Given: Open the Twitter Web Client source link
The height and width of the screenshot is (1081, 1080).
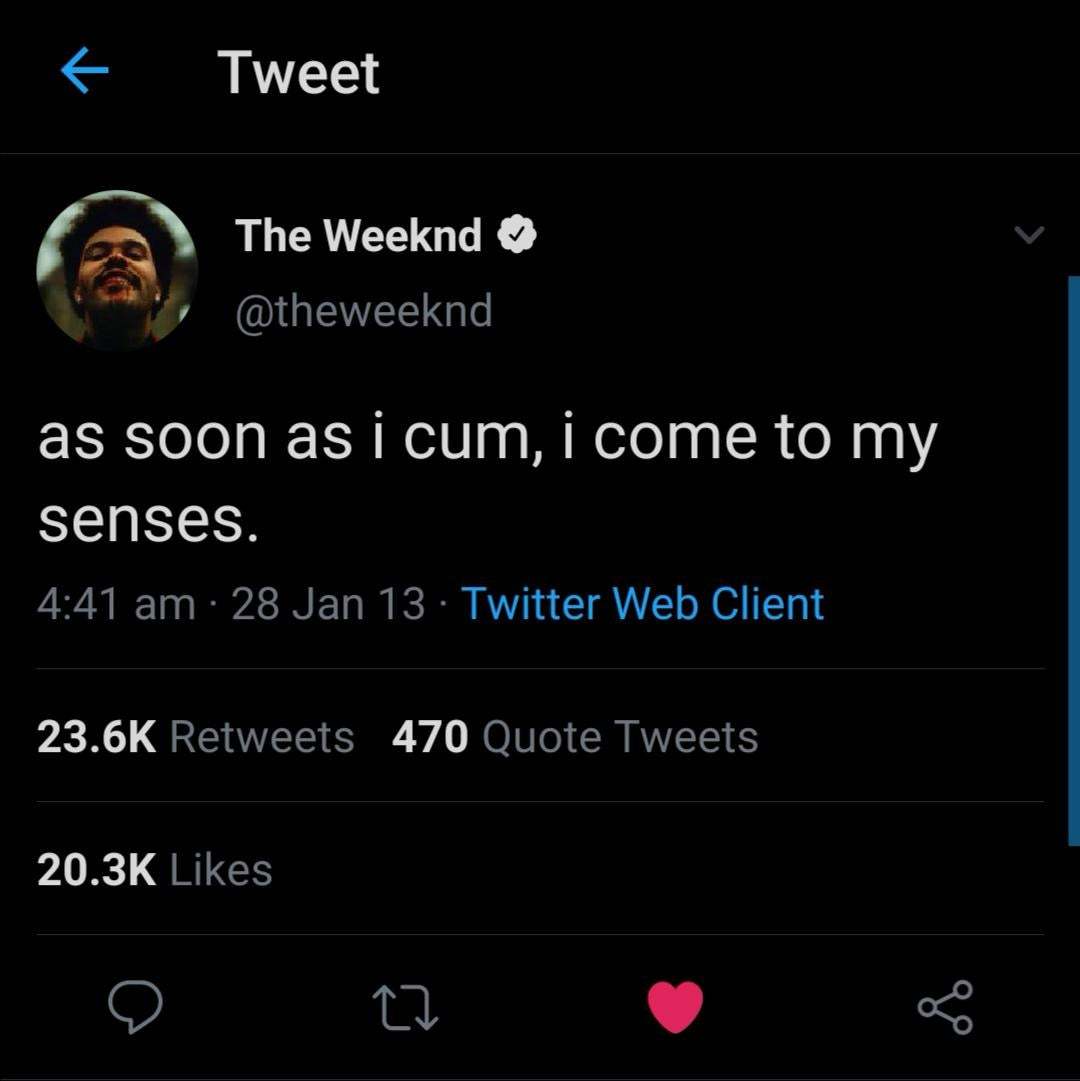Looking at the screenshot, I should pos(641,602).
